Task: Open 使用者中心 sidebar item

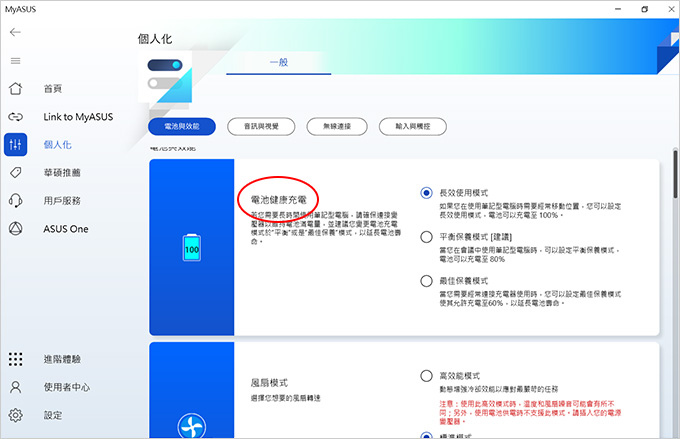Action: (x=67, y=387)
